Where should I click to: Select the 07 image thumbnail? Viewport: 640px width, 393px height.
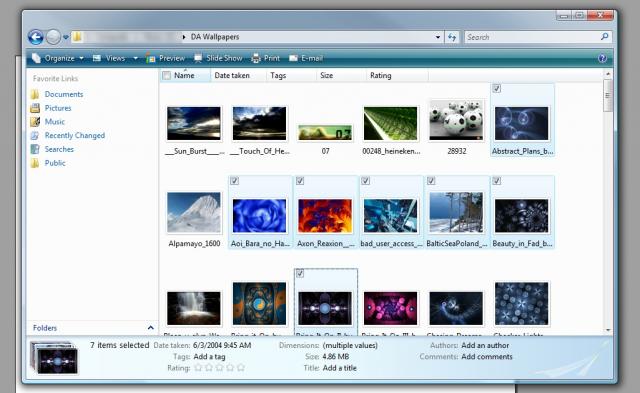[x=325, y=133]
